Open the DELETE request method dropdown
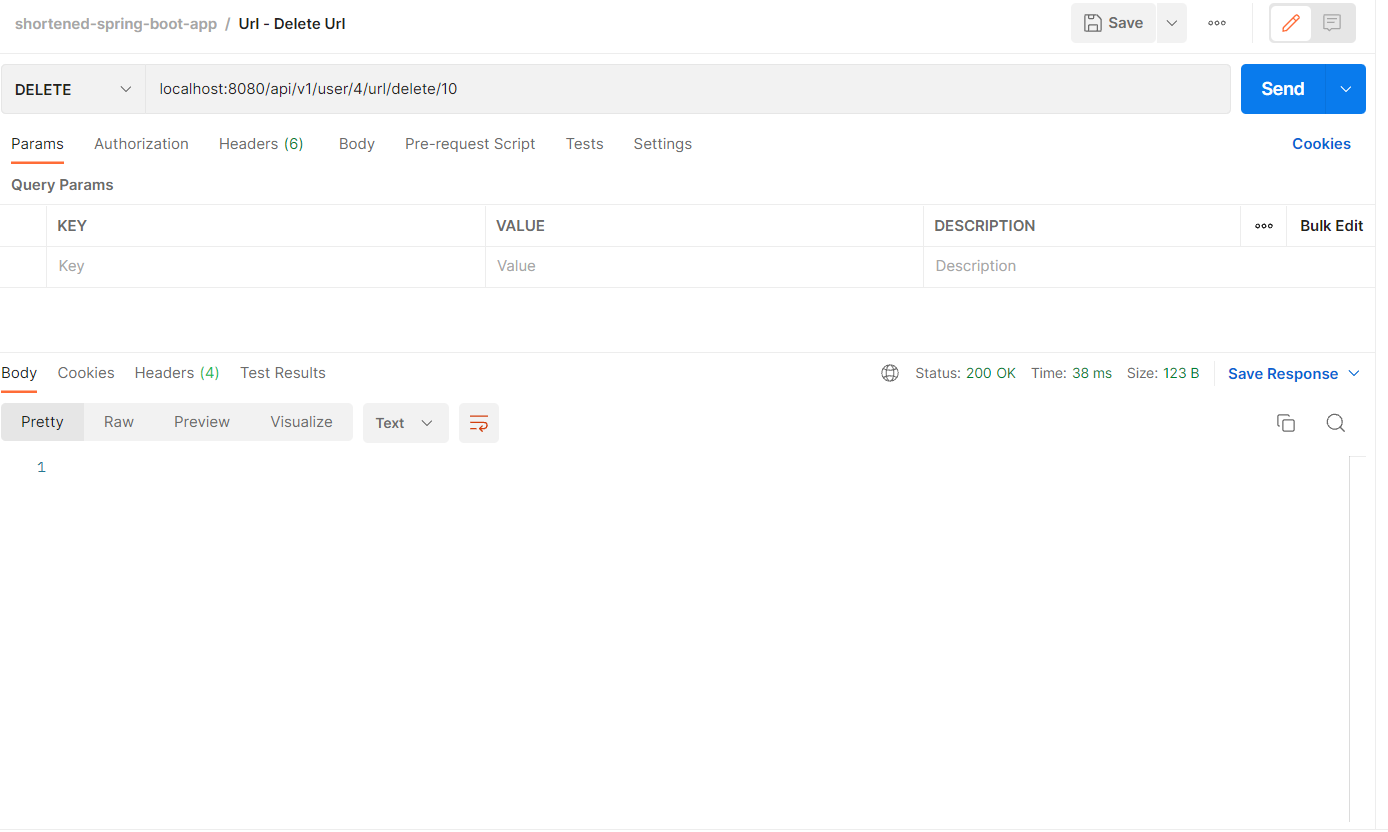 coord(71,89)
